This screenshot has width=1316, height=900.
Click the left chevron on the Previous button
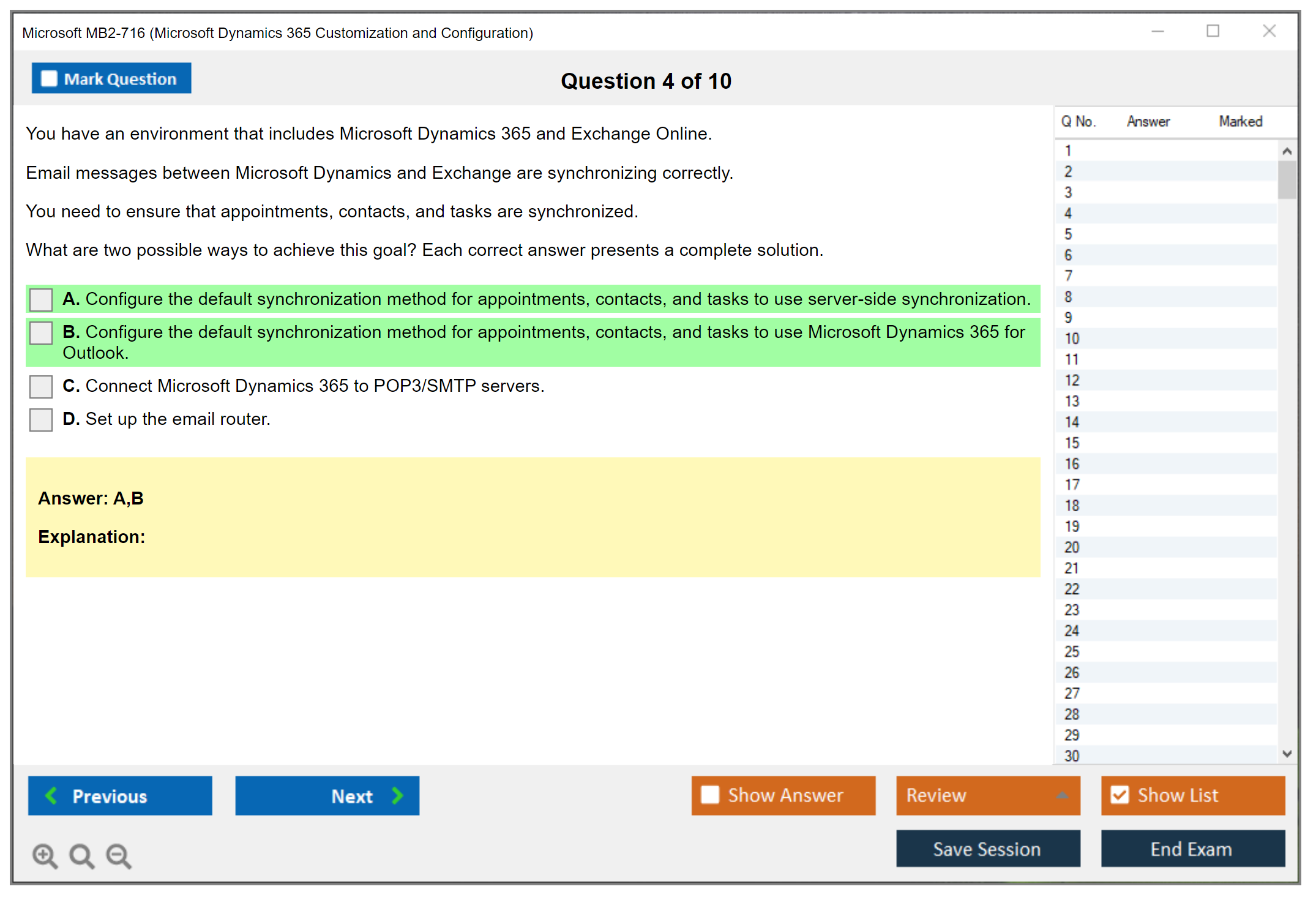point(52,795)
